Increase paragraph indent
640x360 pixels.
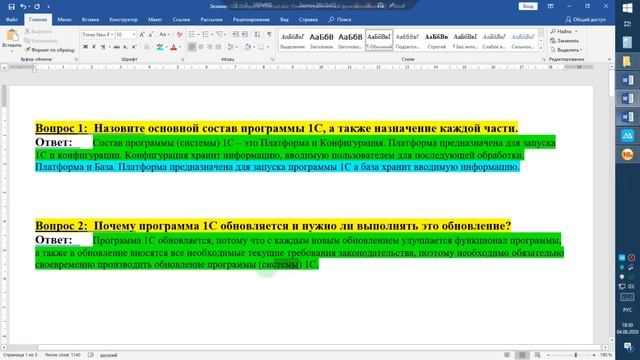pos(244,35)
